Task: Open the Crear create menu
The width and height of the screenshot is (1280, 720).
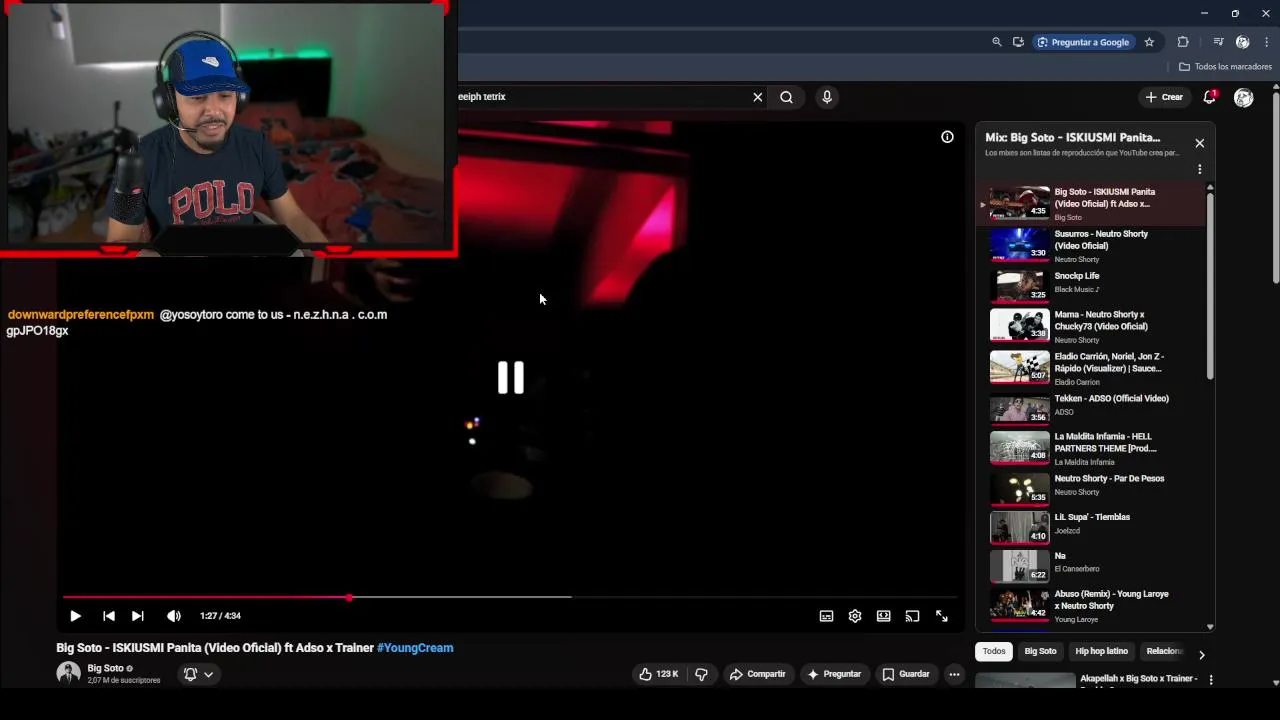Action: [1164, 97]
